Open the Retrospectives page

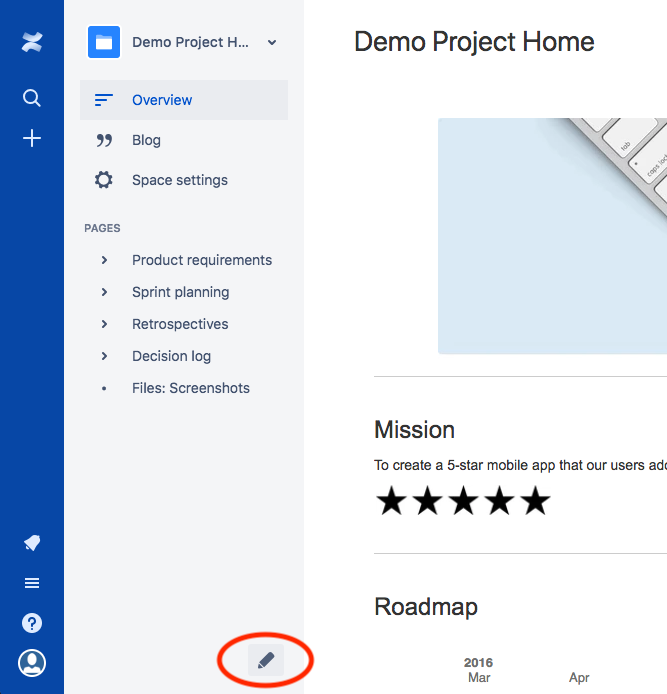click(180, 324)
